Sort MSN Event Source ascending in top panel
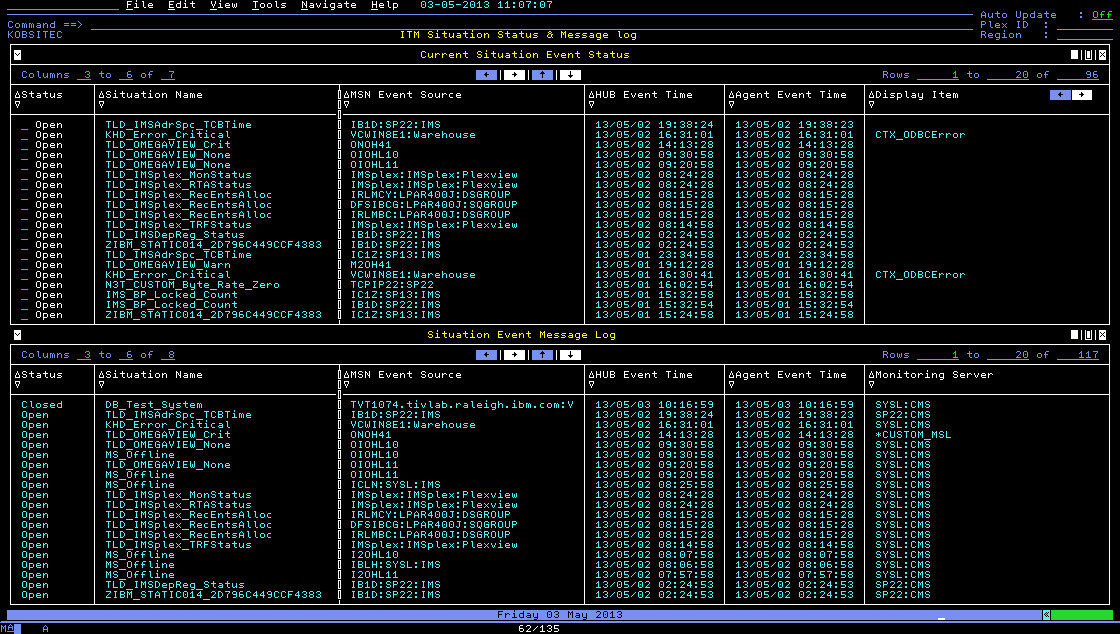1120x634 pixels. coord(346,94)
